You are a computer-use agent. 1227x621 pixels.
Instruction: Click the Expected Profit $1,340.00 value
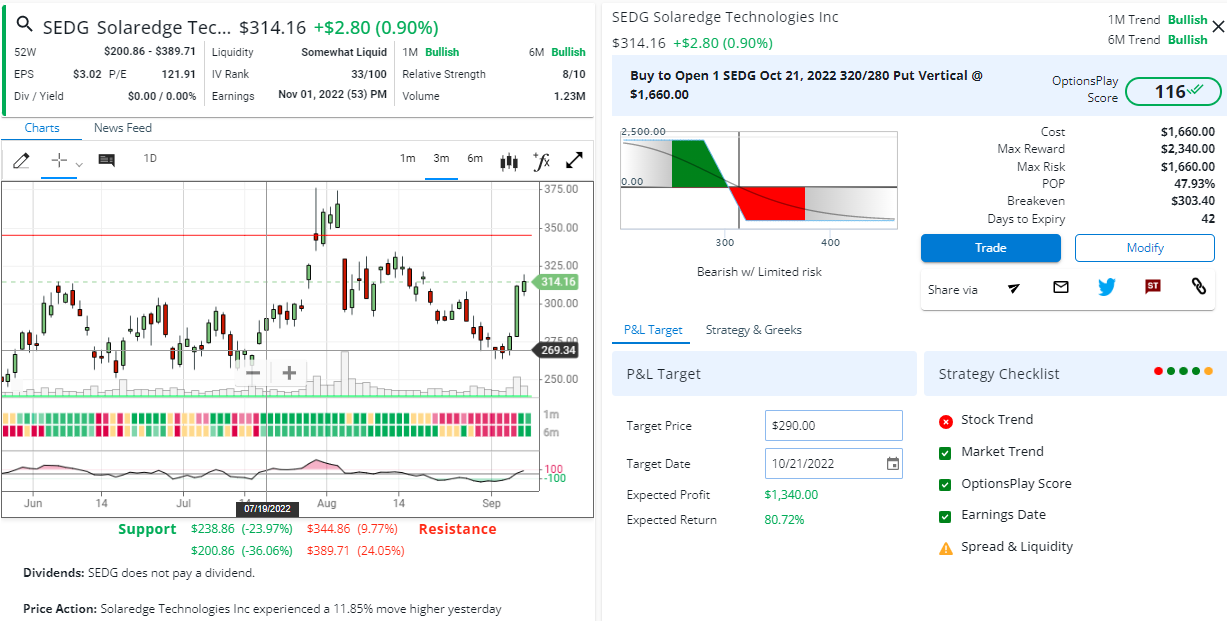(x=791, y=495)
